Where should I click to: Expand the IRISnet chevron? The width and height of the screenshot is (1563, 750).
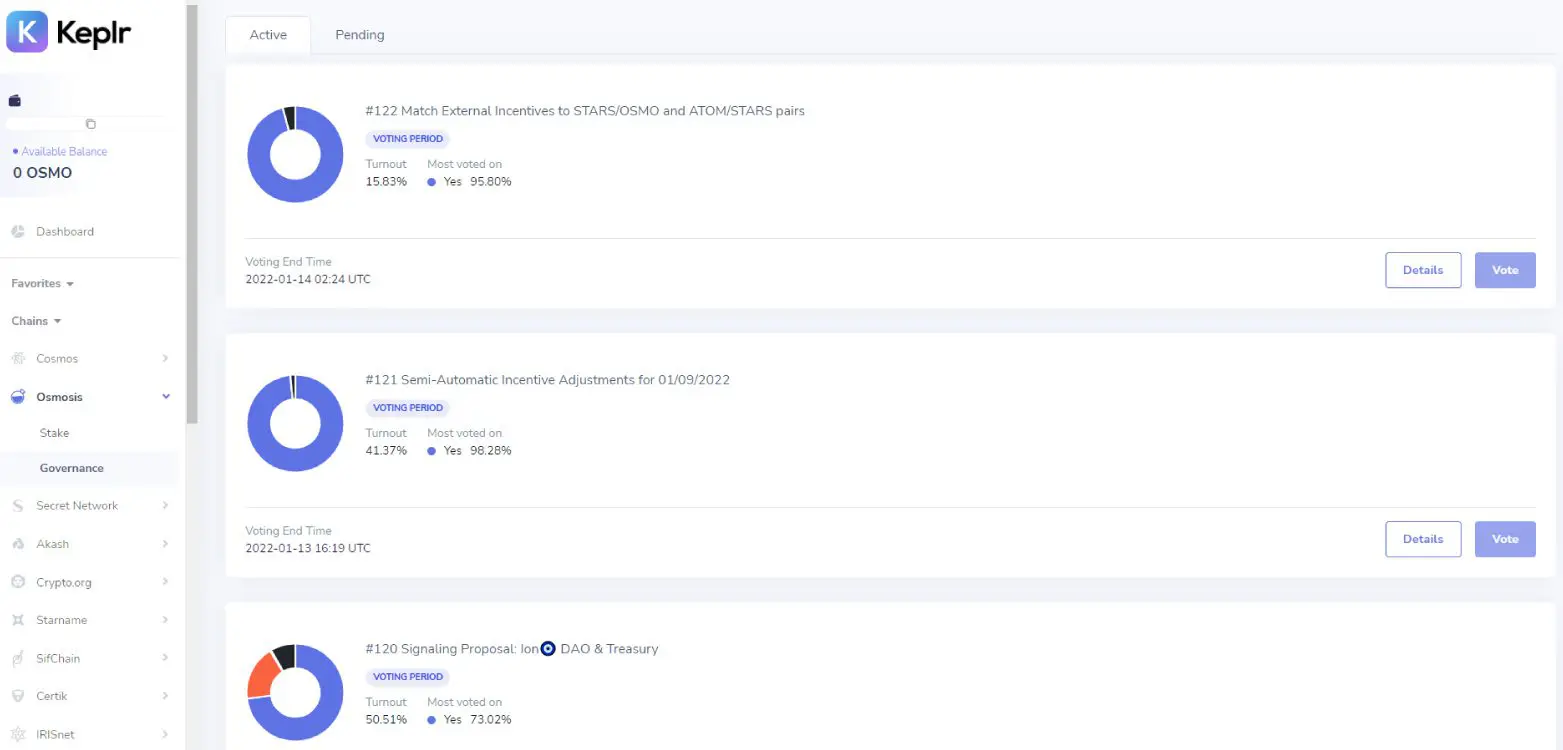pos(165,734)
